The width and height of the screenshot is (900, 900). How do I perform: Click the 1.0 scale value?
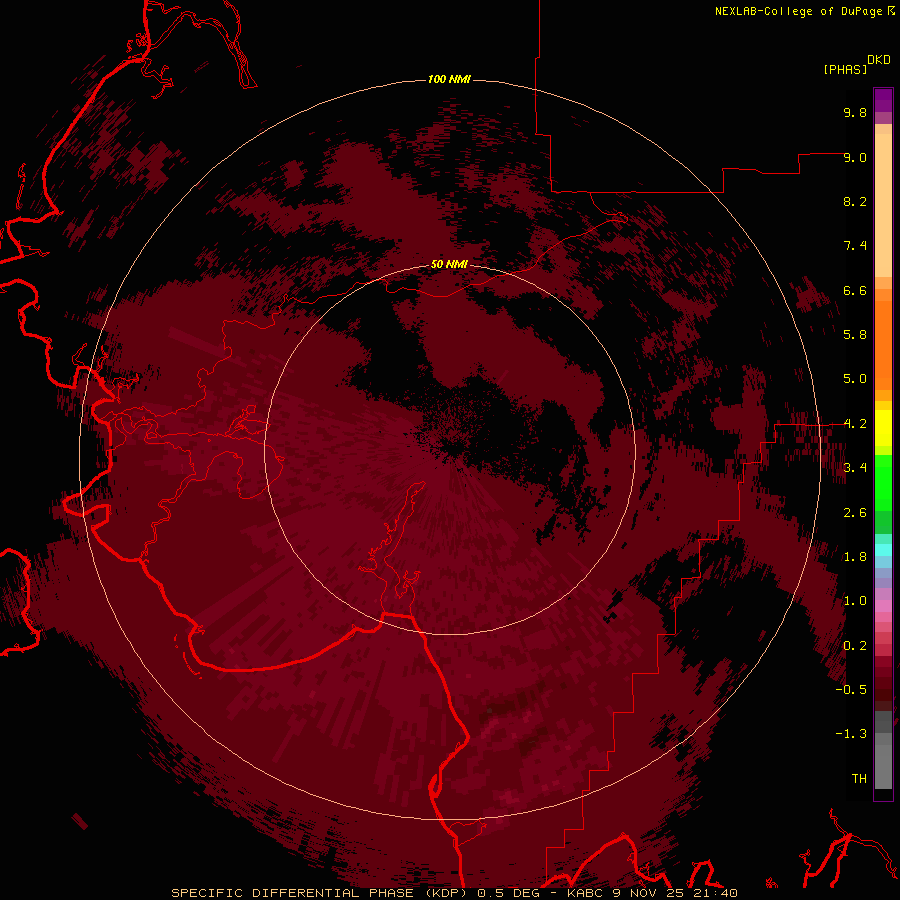[x=855, y=601]
